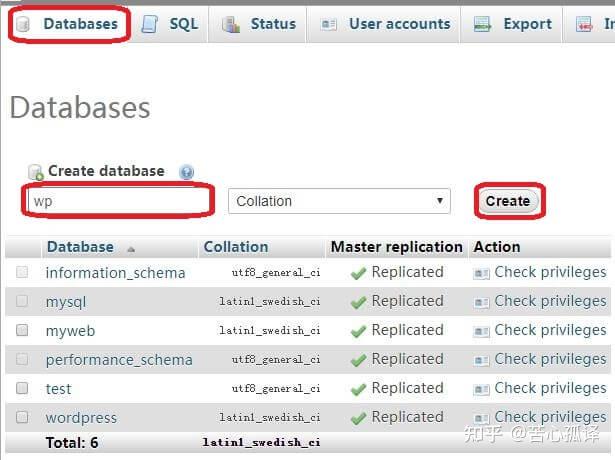Open the performance_schema database link
Viewport: 615px width, 460px height.
coord(119,360)
